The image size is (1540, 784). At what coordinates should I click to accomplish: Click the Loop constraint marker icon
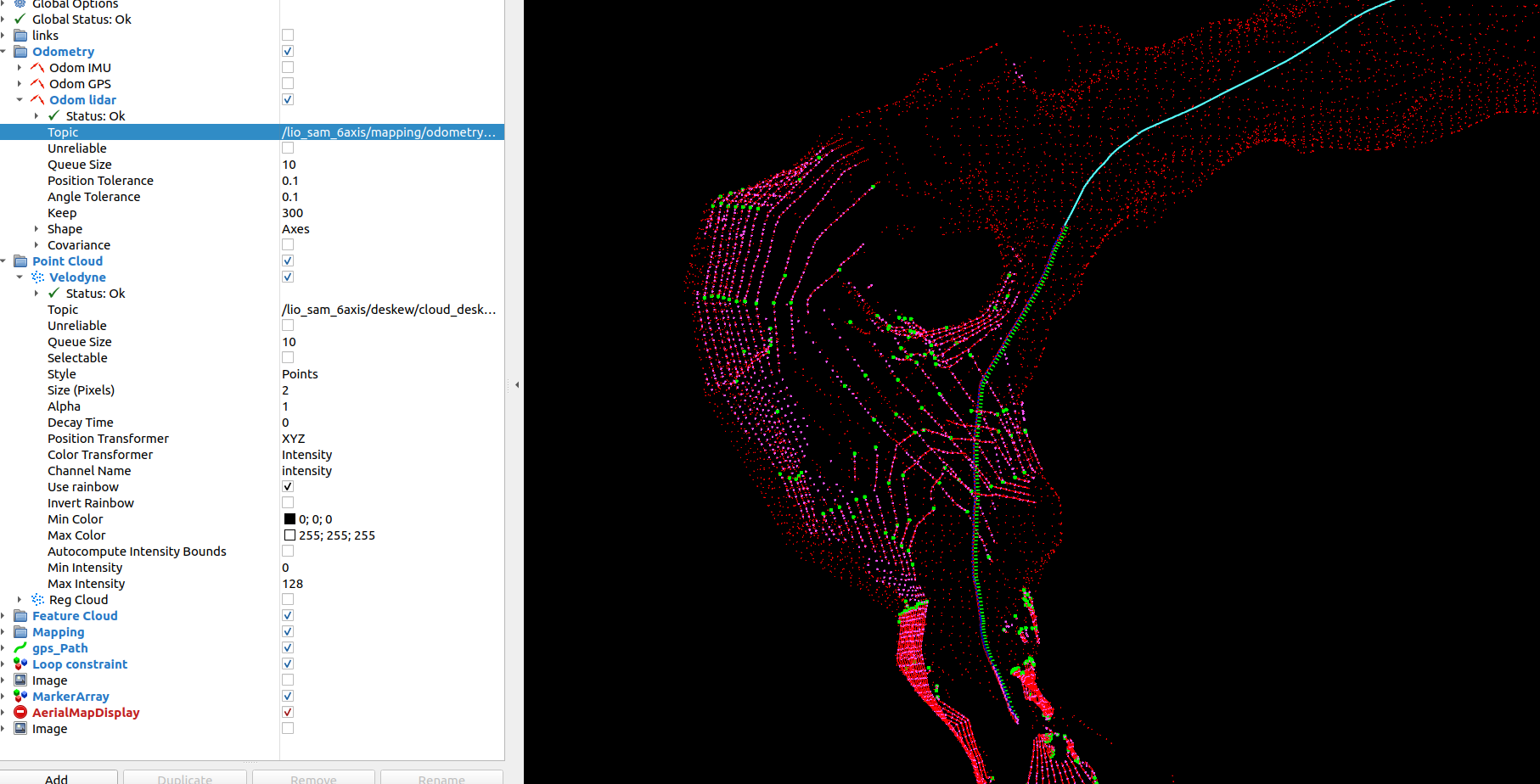pos(20,664)
